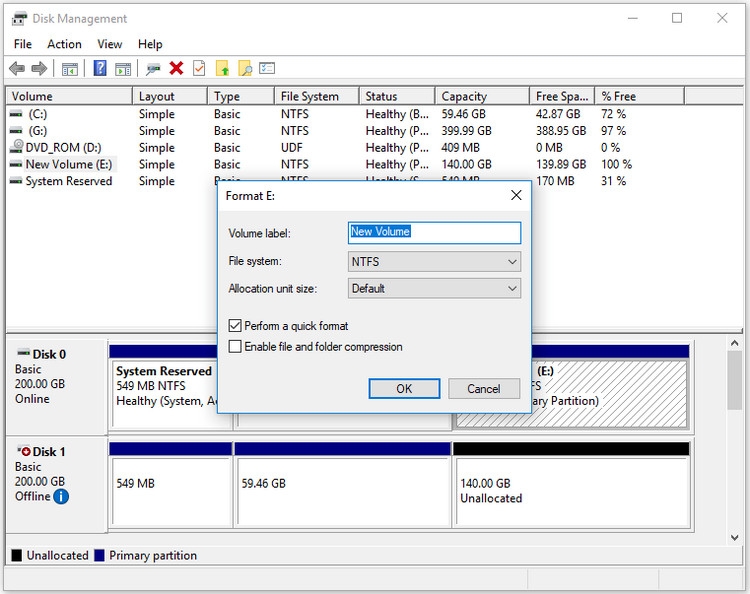750x594 pixels.
Task: Click the Properties checkmark page icon
Action: click(x=199, y=68)
